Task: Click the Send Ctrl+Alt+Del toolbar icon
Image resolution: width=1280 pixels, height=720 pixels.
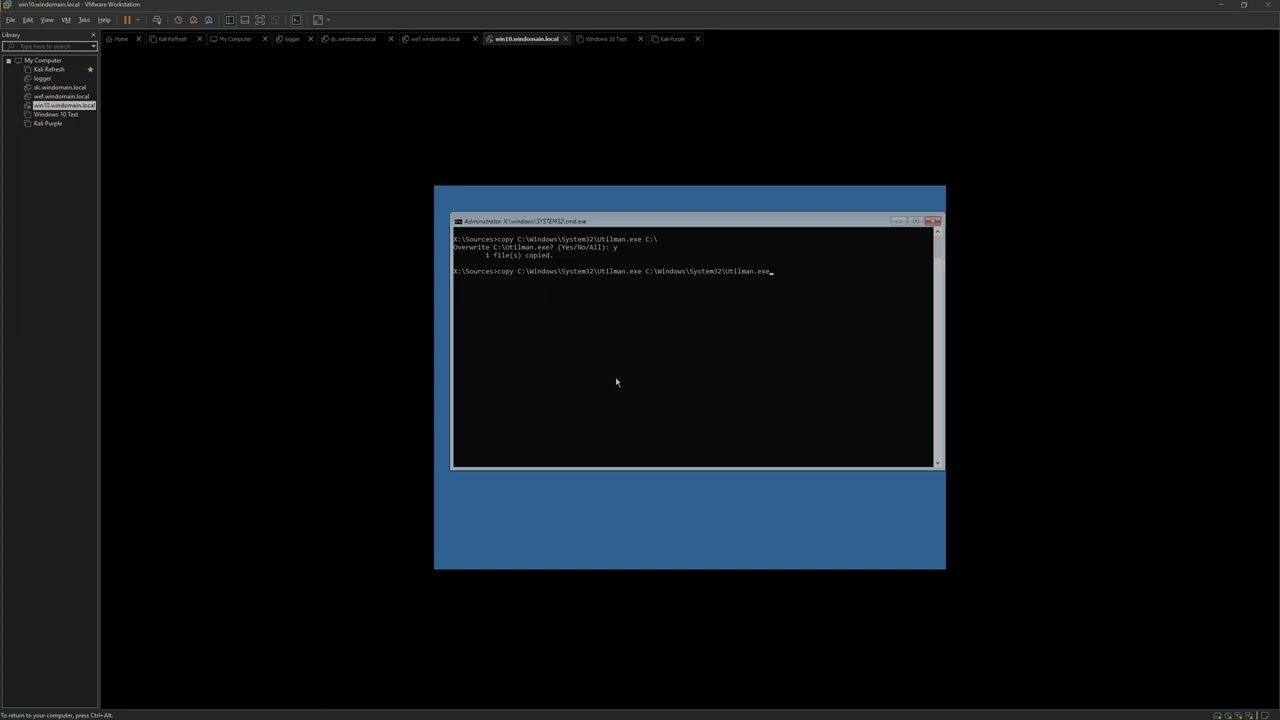Action: pos(157,20)
